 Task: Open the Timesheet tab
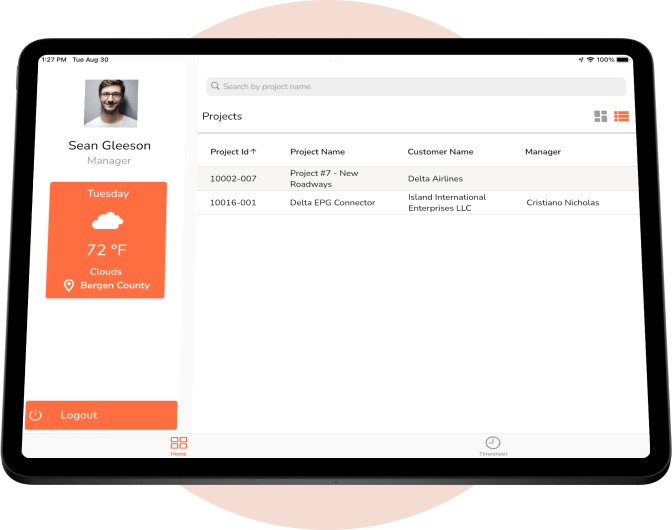(x=492, y=445)
